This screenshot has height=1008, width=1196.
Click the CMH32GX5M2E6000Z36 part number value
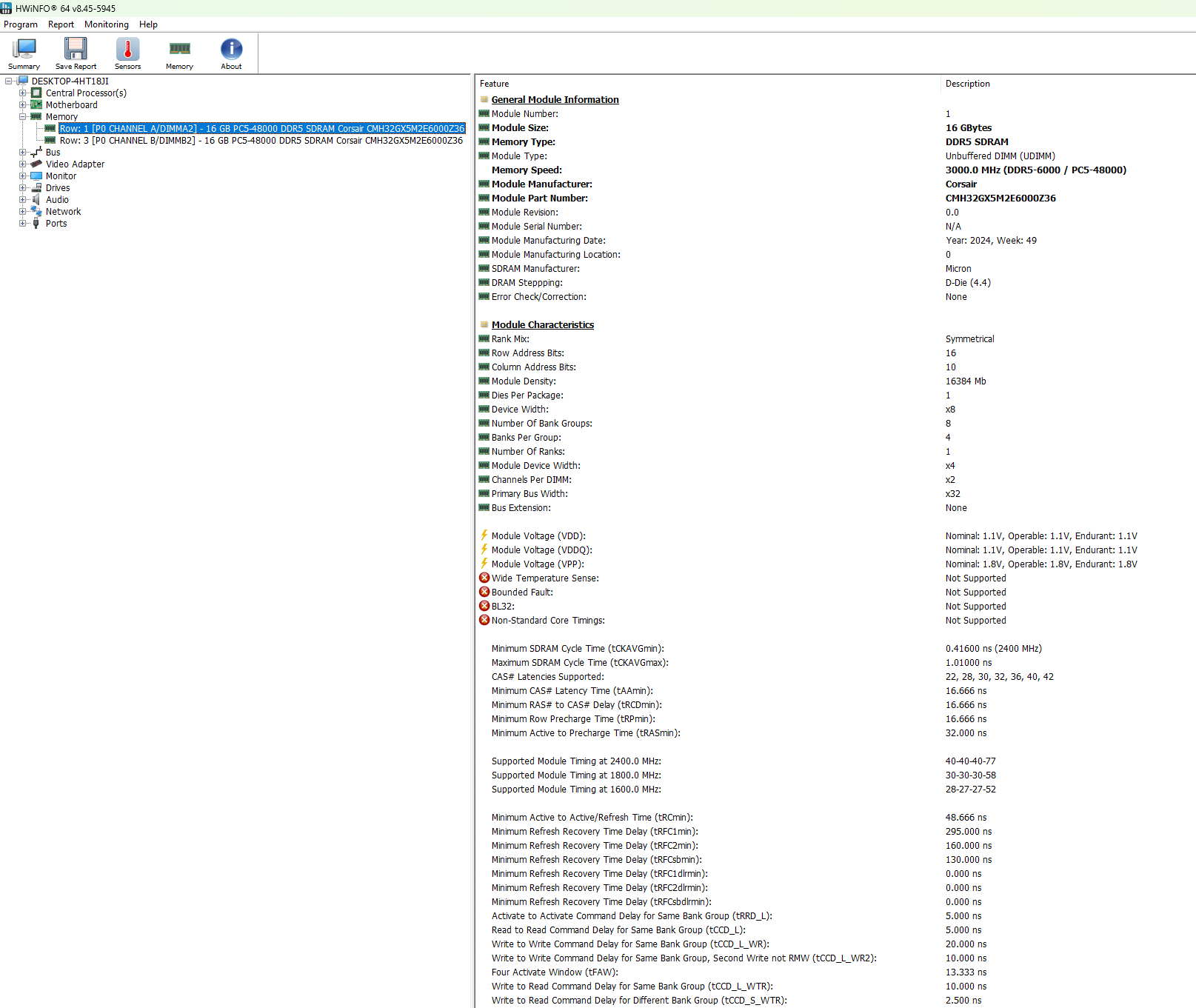pos(1000,198)
